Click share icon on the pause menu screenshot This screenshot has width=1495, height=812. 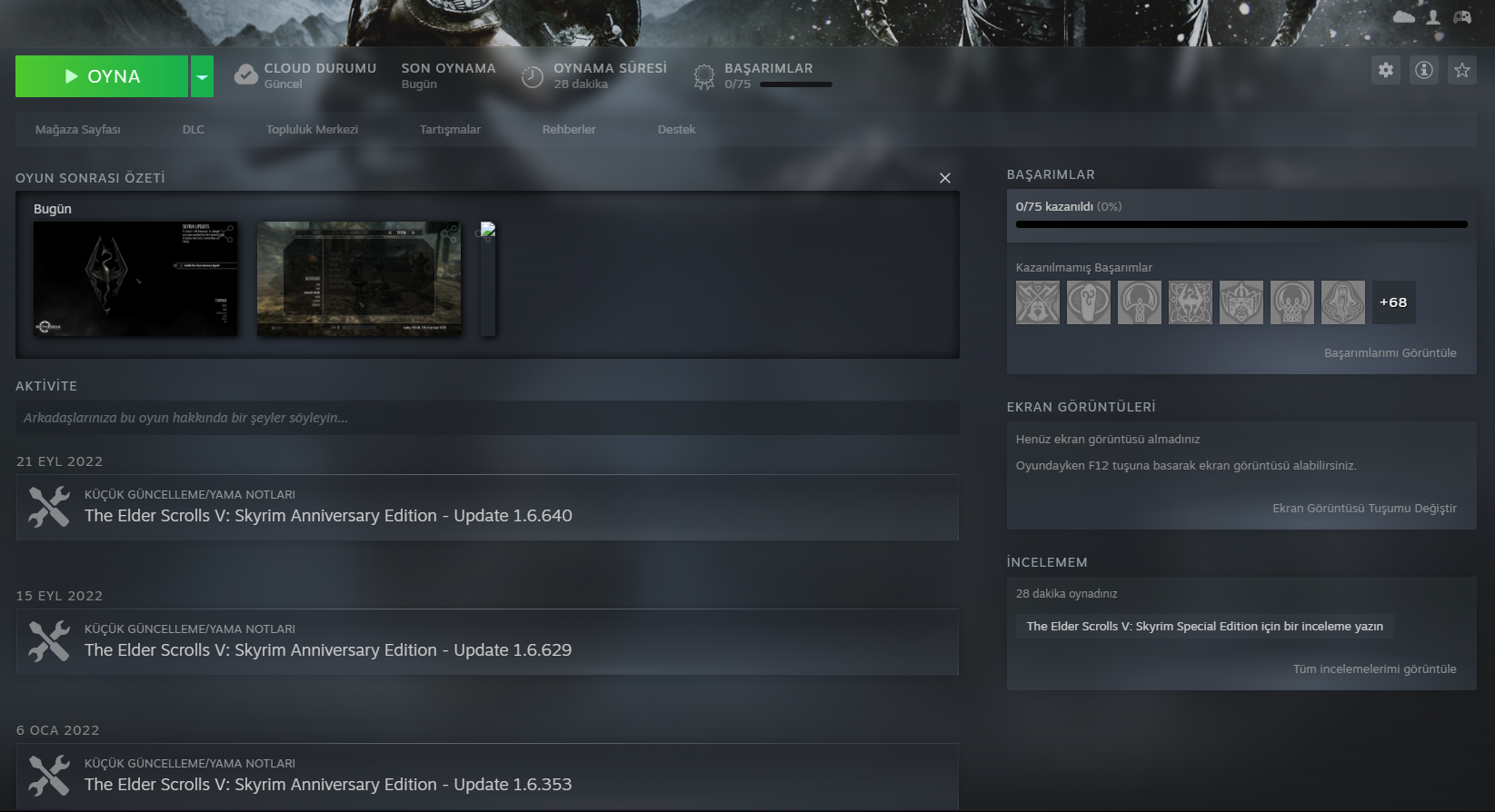(x=450, y=233)
